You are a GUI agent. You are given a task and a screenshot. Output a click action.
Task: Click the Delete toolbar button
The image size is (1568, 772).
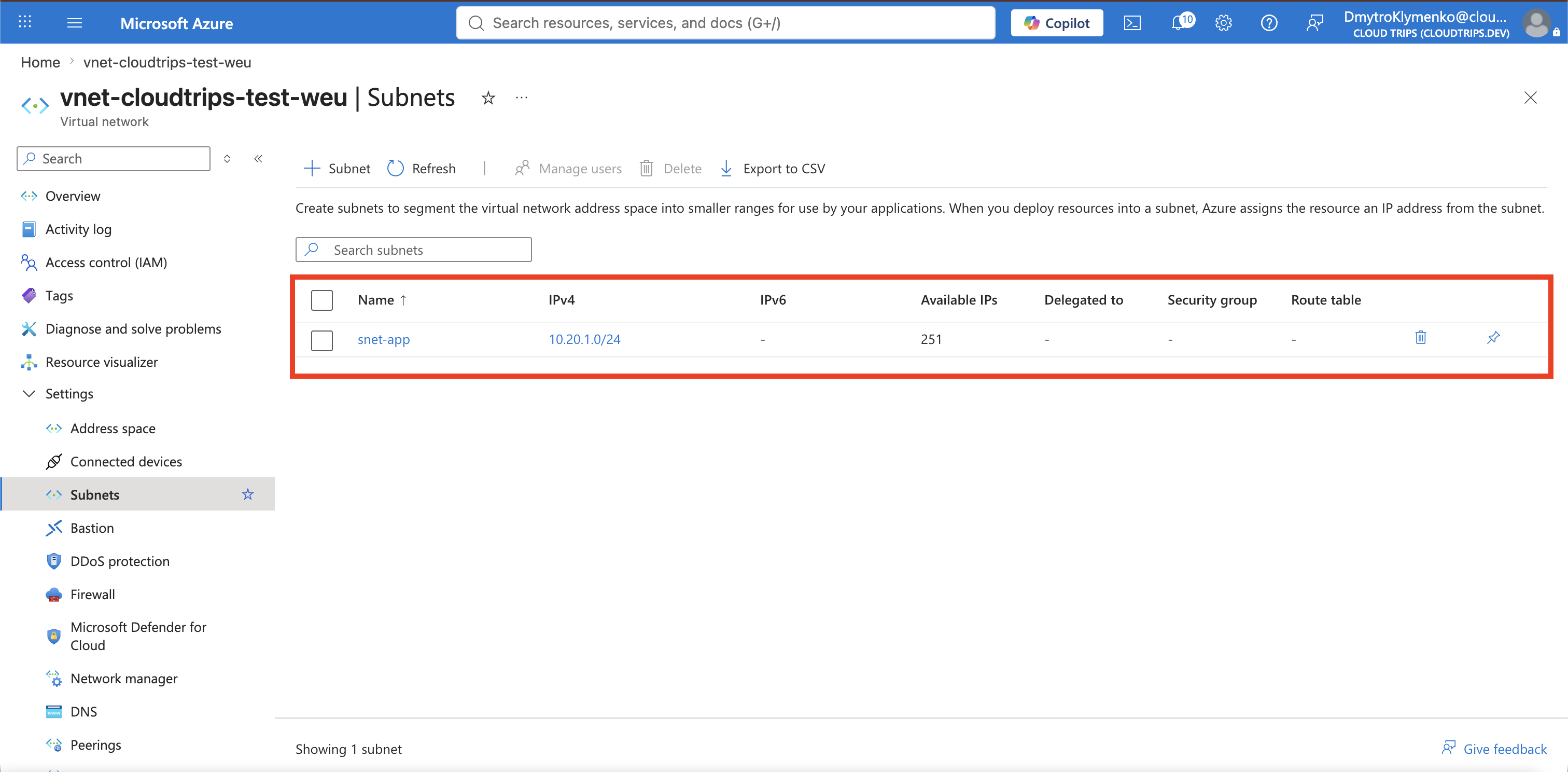pyautogui.click(x=670, y=169)
